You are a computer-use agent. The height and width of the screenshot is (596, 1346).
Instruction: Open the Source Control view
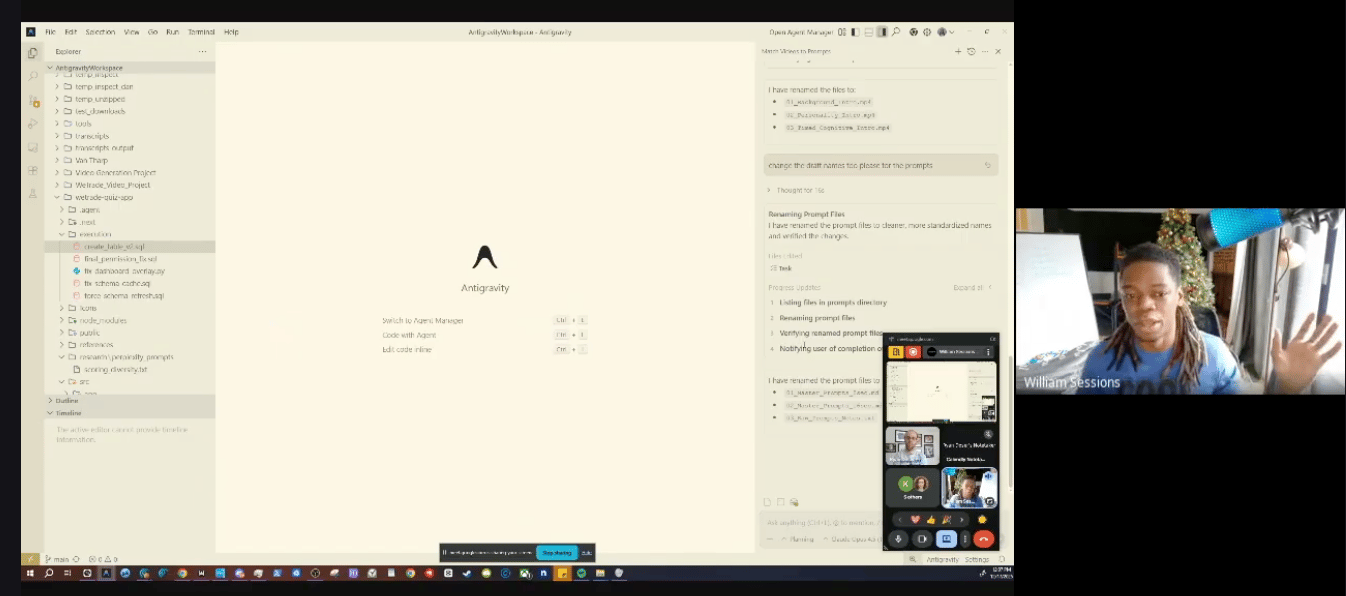(33, 101)
